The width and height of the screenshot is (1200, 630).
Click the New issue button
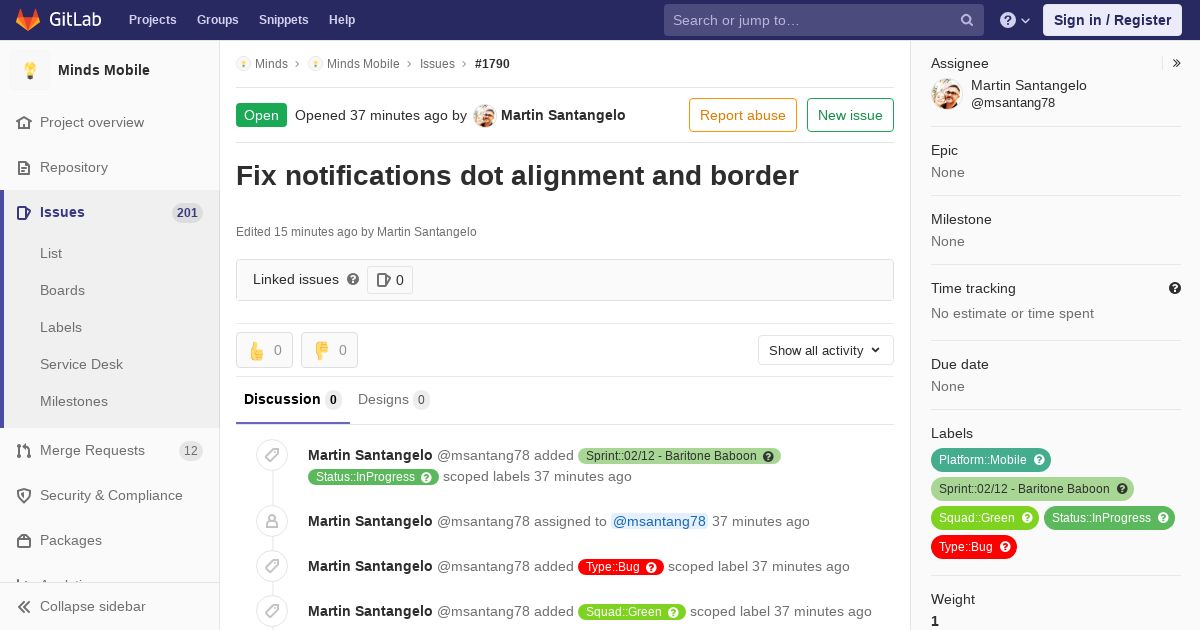850,115
